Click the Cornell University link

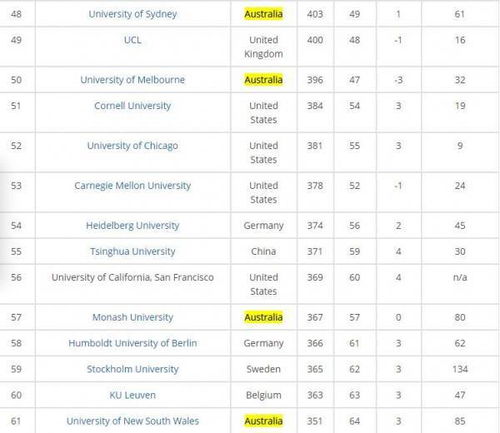133,106
